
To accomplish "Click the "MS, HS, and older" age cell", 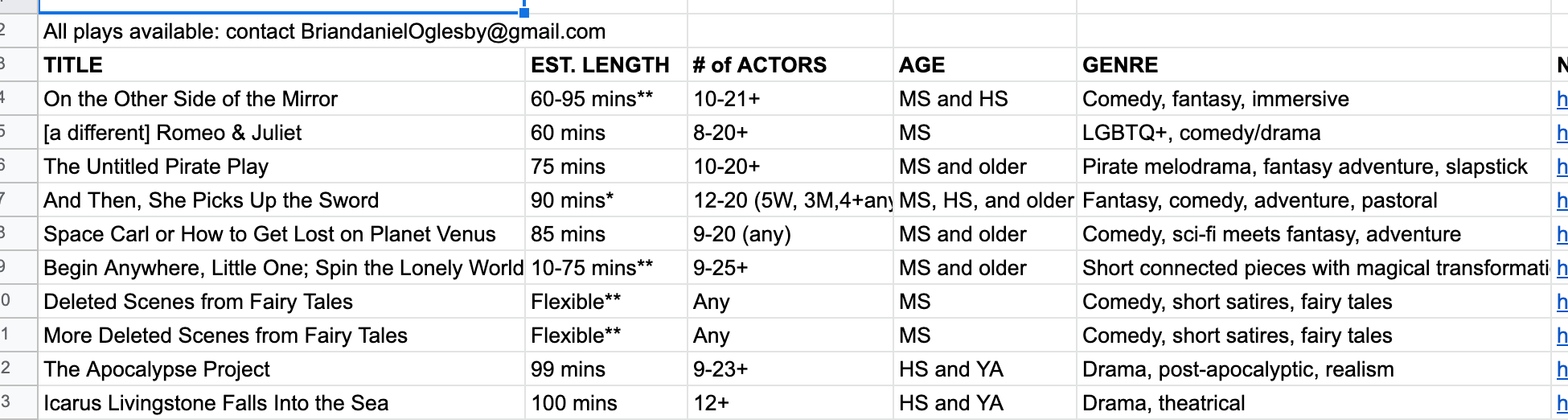I will [x=985, y=200].
